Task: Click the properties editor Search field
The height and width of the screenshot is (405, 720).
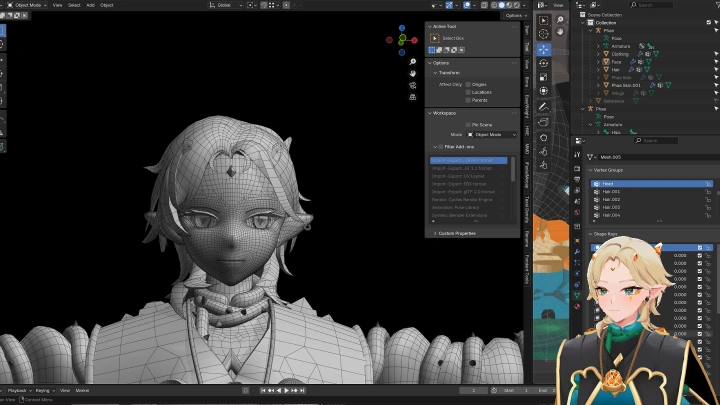Action: click(x=655, y=141)
